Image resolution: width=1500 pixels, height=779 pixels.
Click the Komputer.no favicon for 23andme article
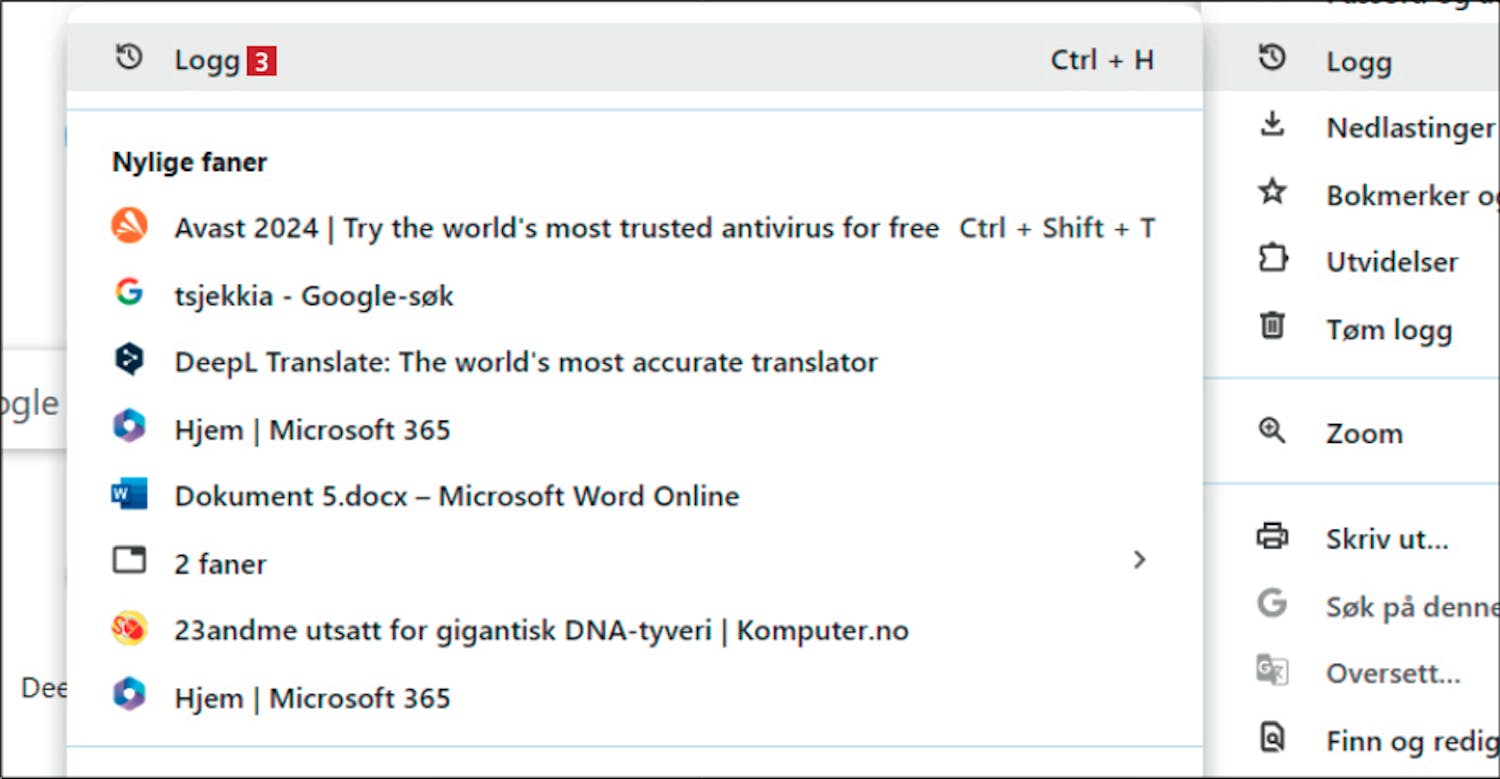pyautogui.click(x=129, y=629)
